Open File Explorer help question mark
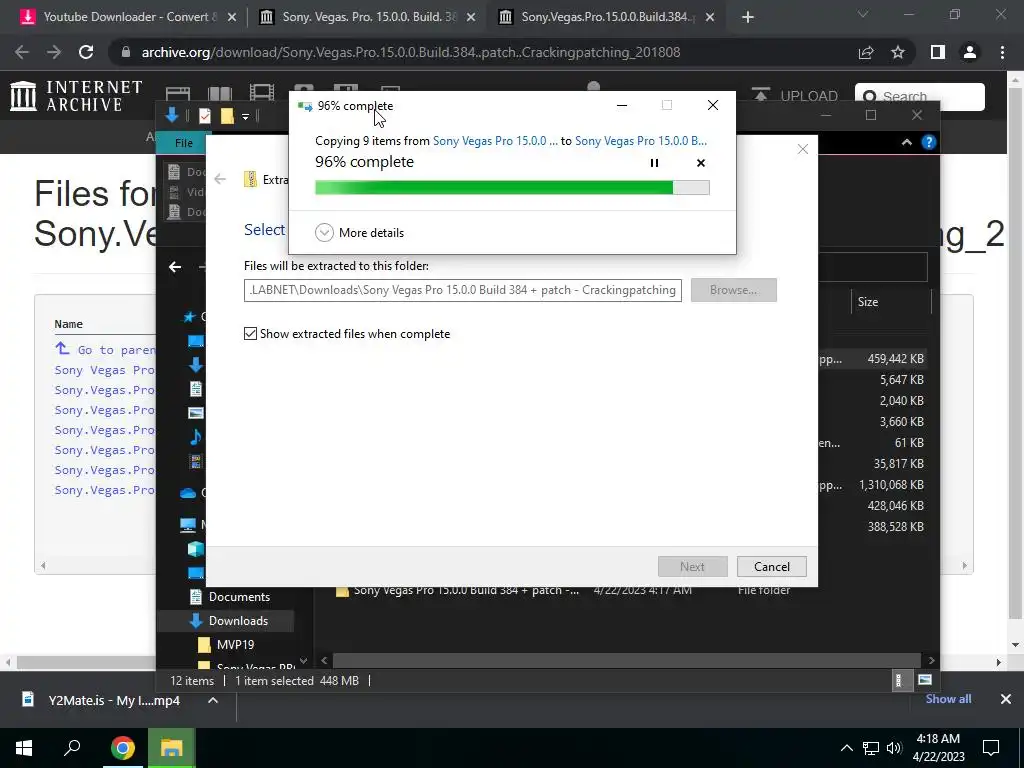Viewport: 1024px width, 768px height. click(x=929, y=142)
